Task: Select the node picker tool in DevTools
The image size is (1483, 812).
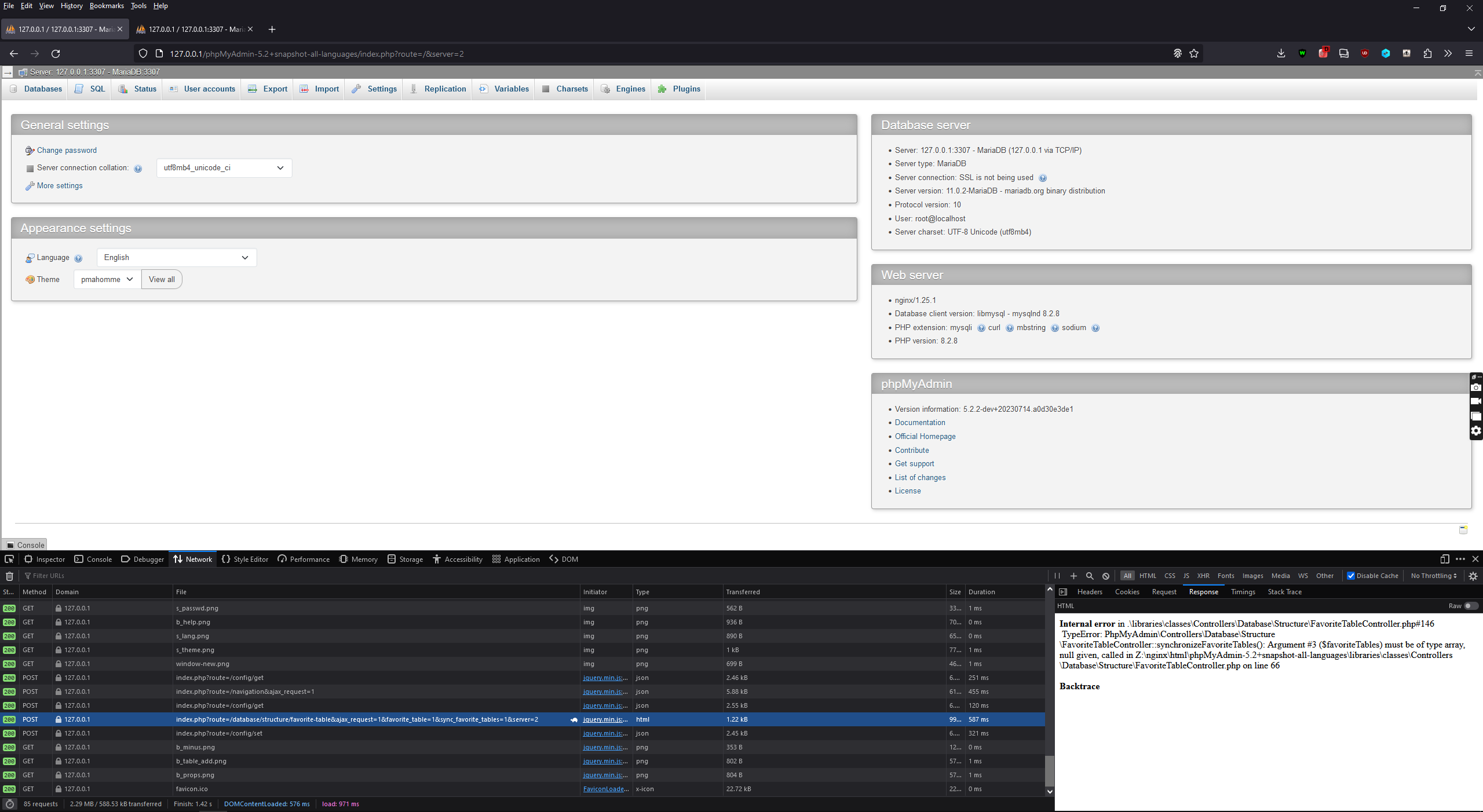Action: tap(9, 559)
